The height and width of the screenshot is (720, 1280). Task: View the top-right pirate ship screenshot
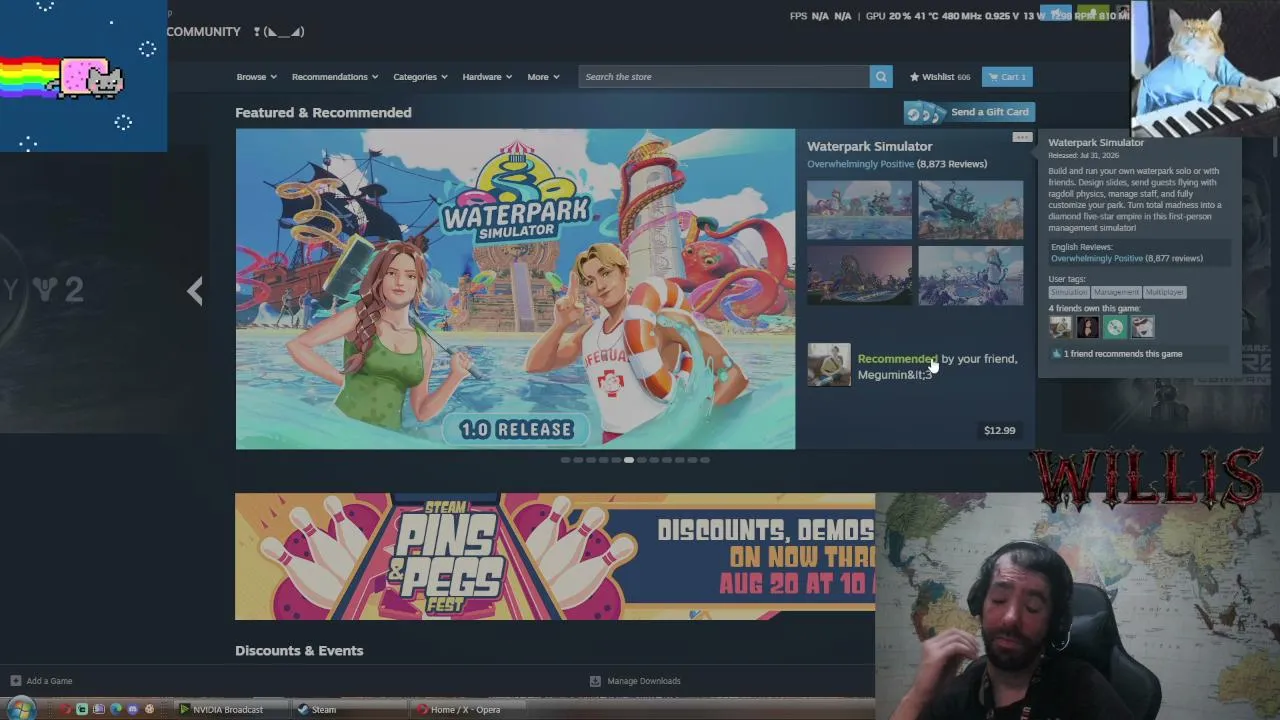click(971, 210)
